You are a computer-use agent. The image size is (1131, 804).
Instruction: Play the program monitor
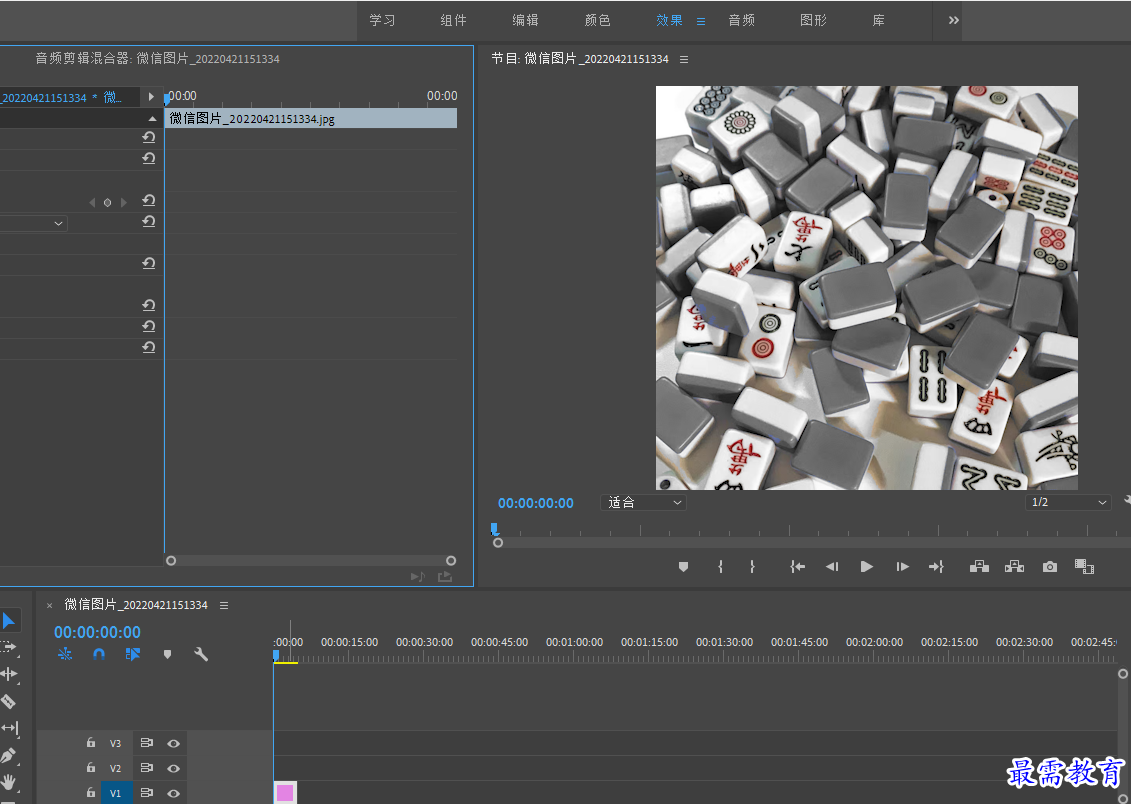(x=867, y=567)
